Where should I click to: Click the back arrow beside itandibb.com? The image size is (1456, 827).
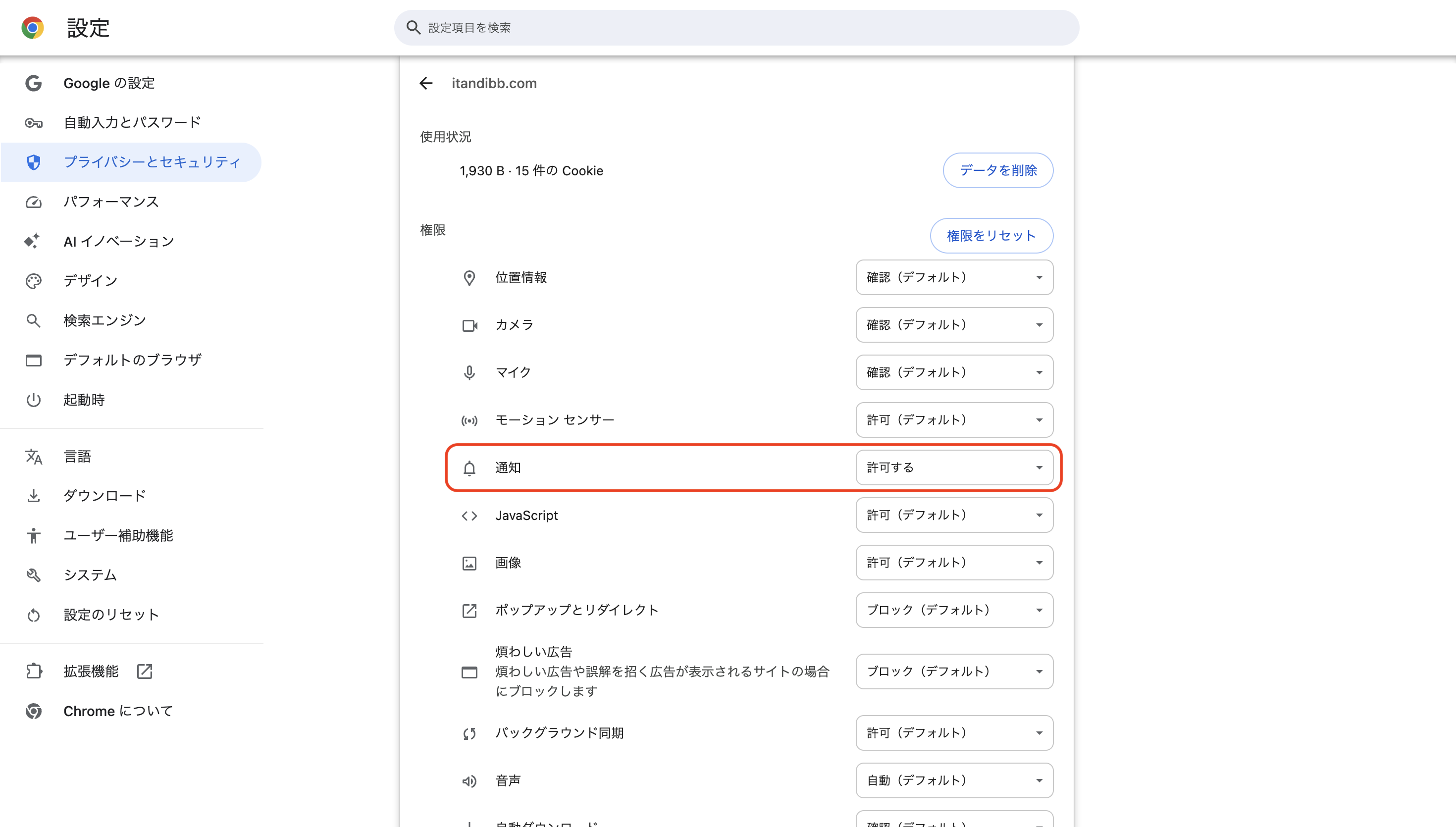tap(426, 84)
